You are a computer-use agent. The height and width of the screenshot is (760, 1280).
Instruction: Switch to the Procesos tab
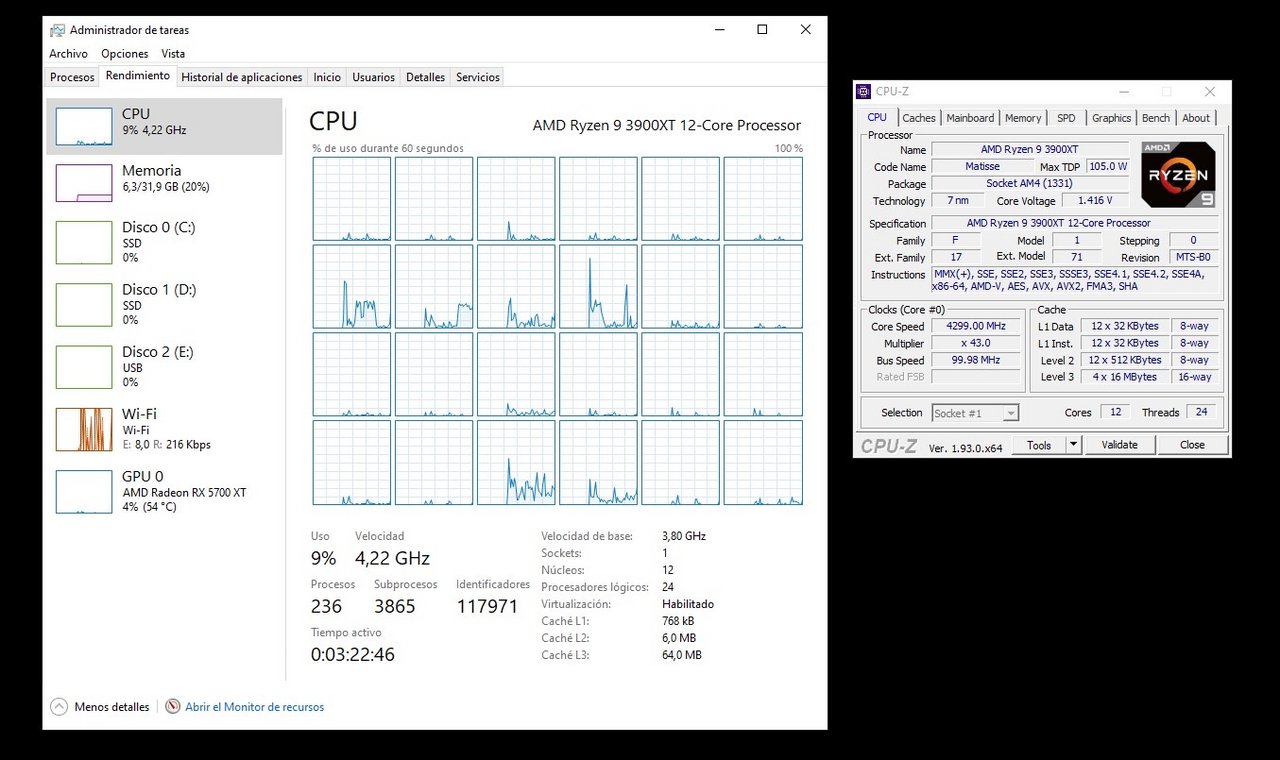pos(72,77)
